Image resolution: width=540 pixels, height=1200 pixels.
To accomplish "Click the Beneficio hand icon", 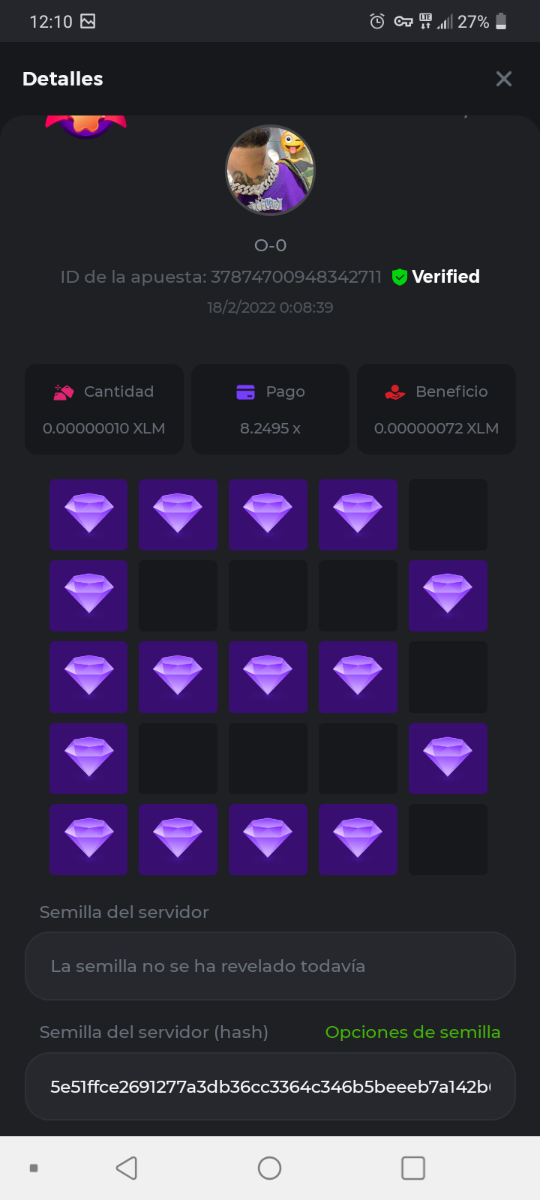I will 395,392.
